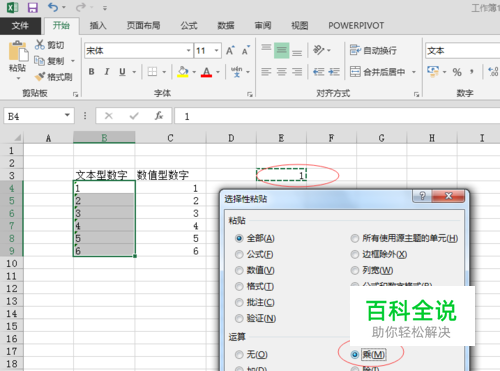
Task: Open the font color dropdown arrow
Action: tap(218, 72)
